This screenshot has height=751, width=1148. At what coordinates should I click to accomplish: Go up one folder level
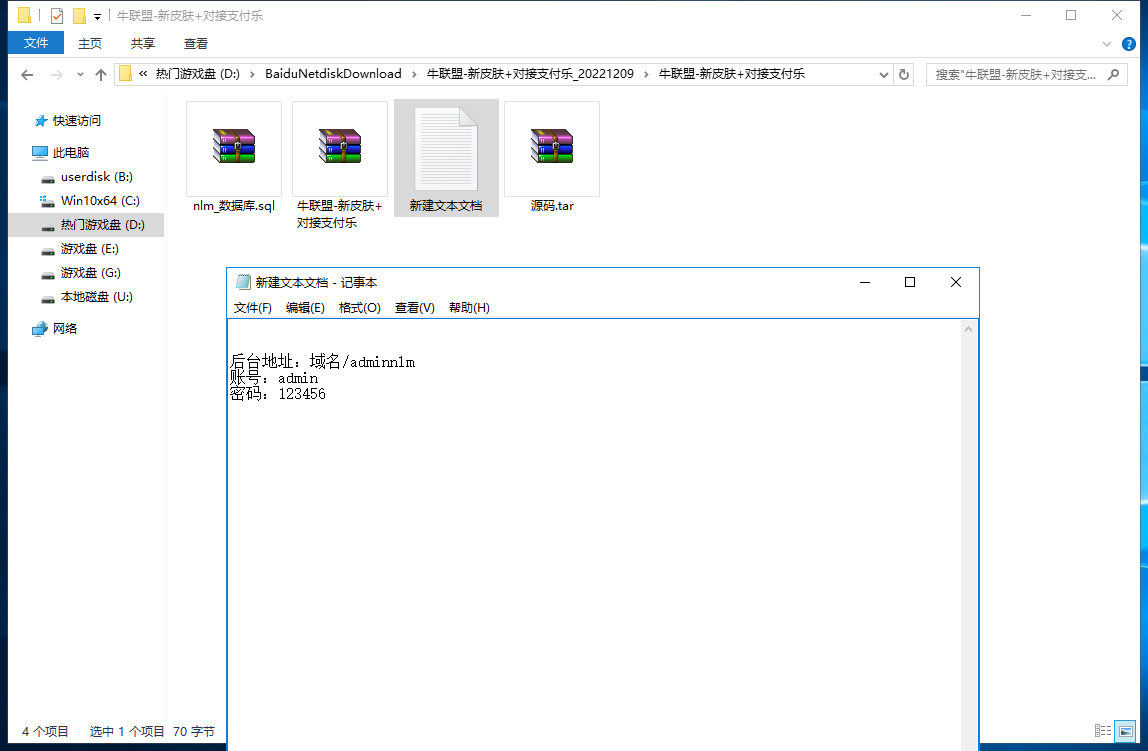100,74
